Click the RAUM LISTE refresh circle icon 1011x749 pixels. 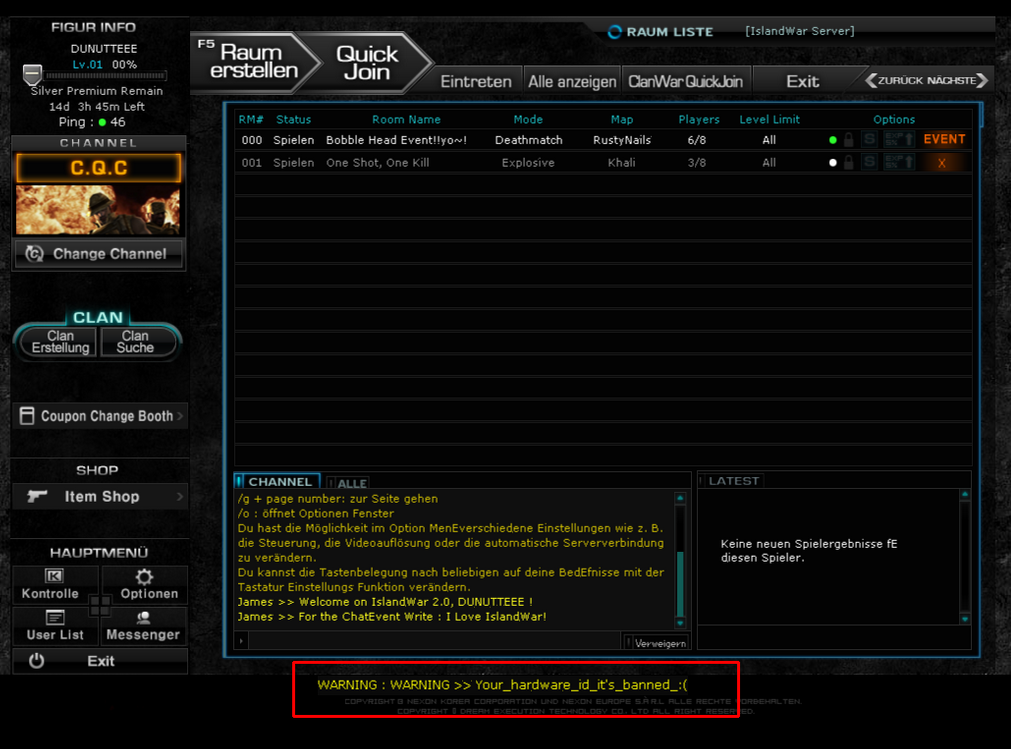(614, 32)
